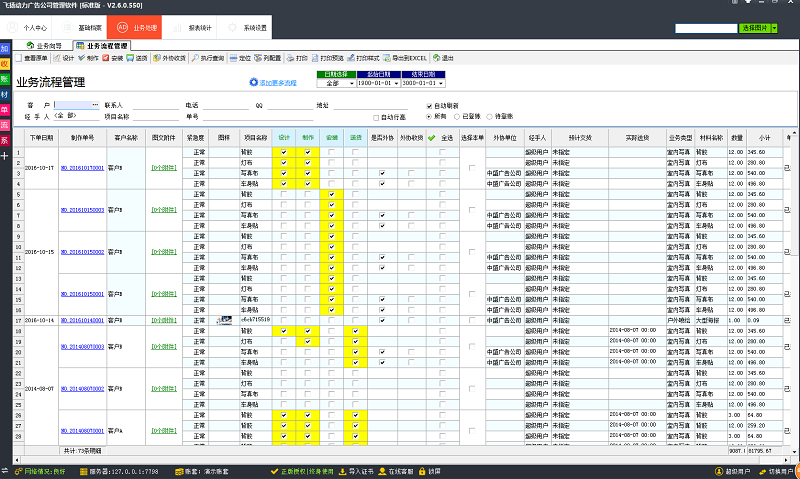800x479 pixels.
Task: Click the 退出 (exit) toolbar icon
Action: (445, 59)
